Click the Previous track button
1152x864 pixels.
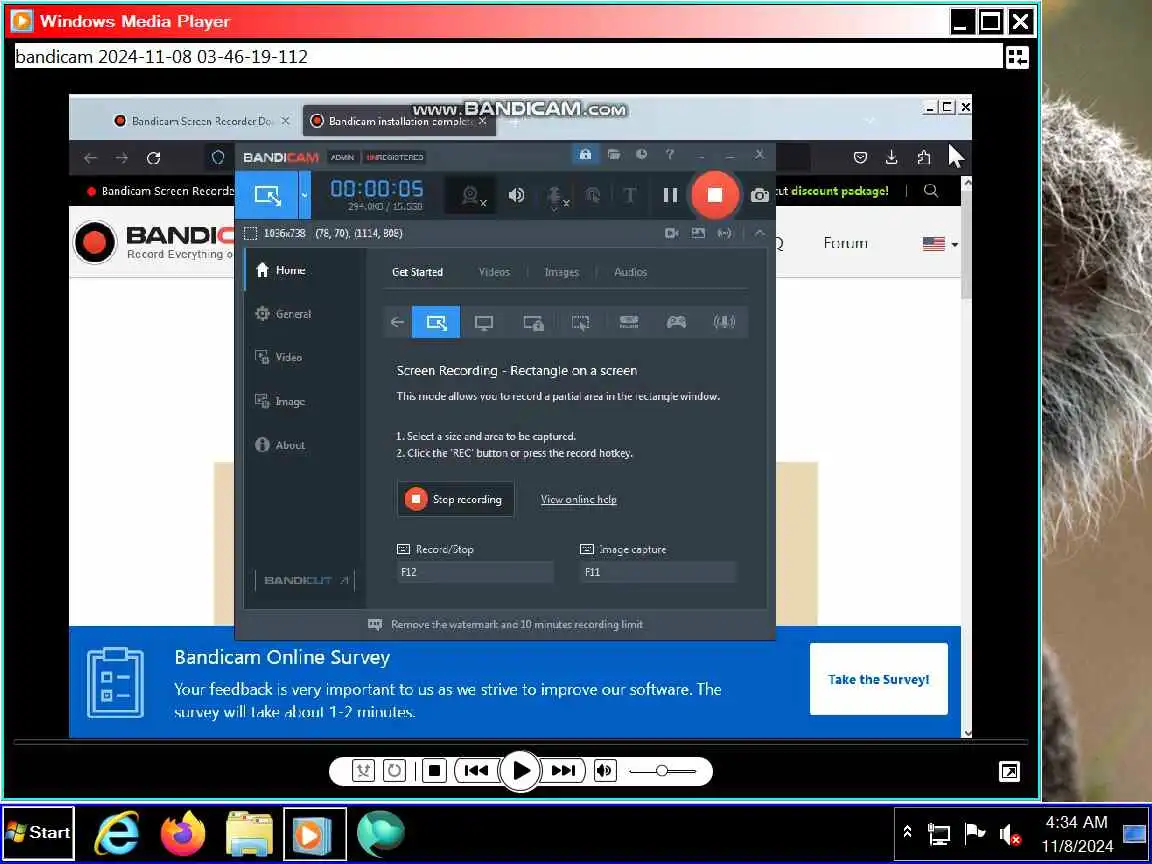475,771
